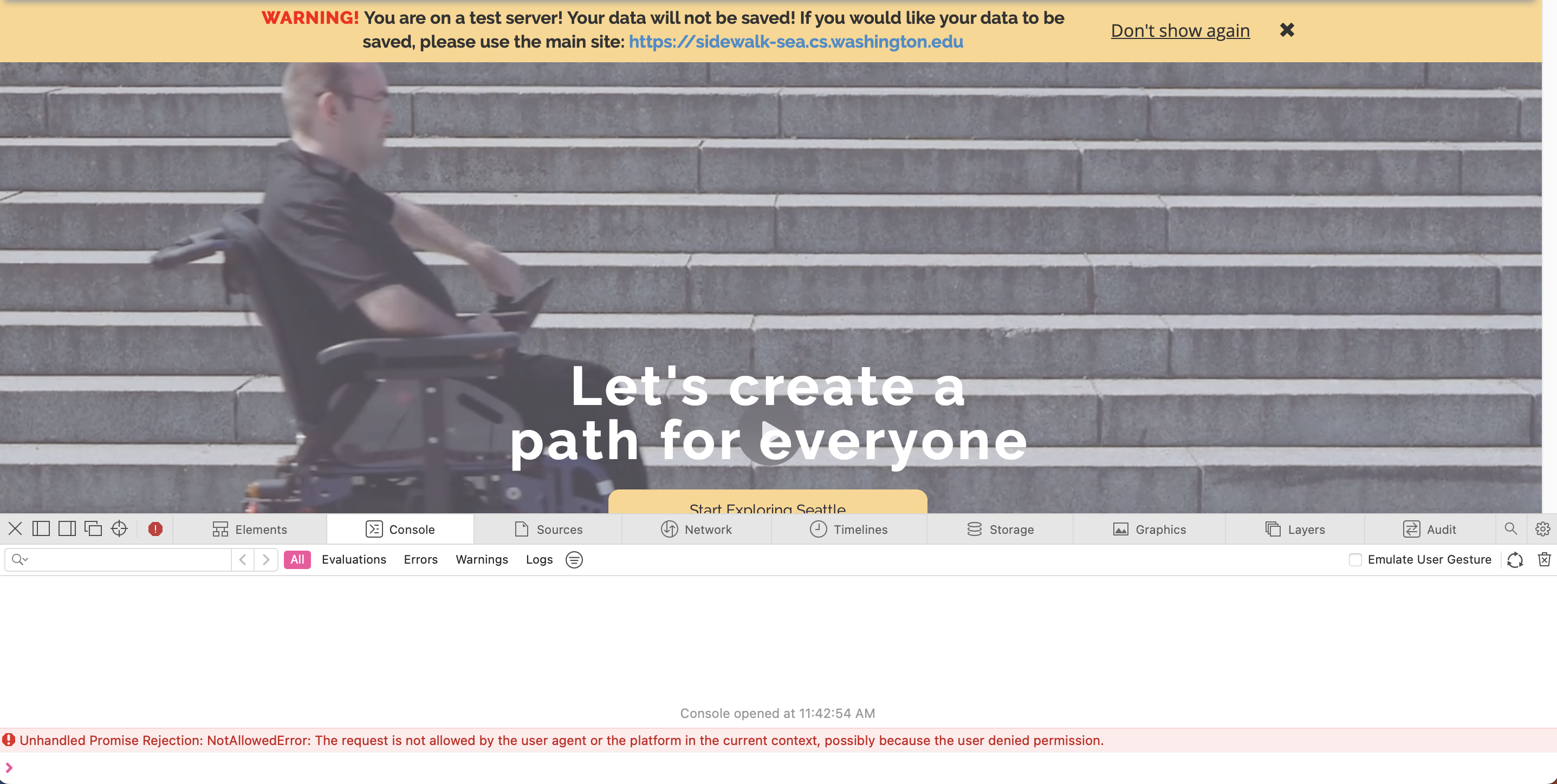The image size is (1557, 784).
Task: Dock inspector to right side icon
Action: [x=67, y=529]
